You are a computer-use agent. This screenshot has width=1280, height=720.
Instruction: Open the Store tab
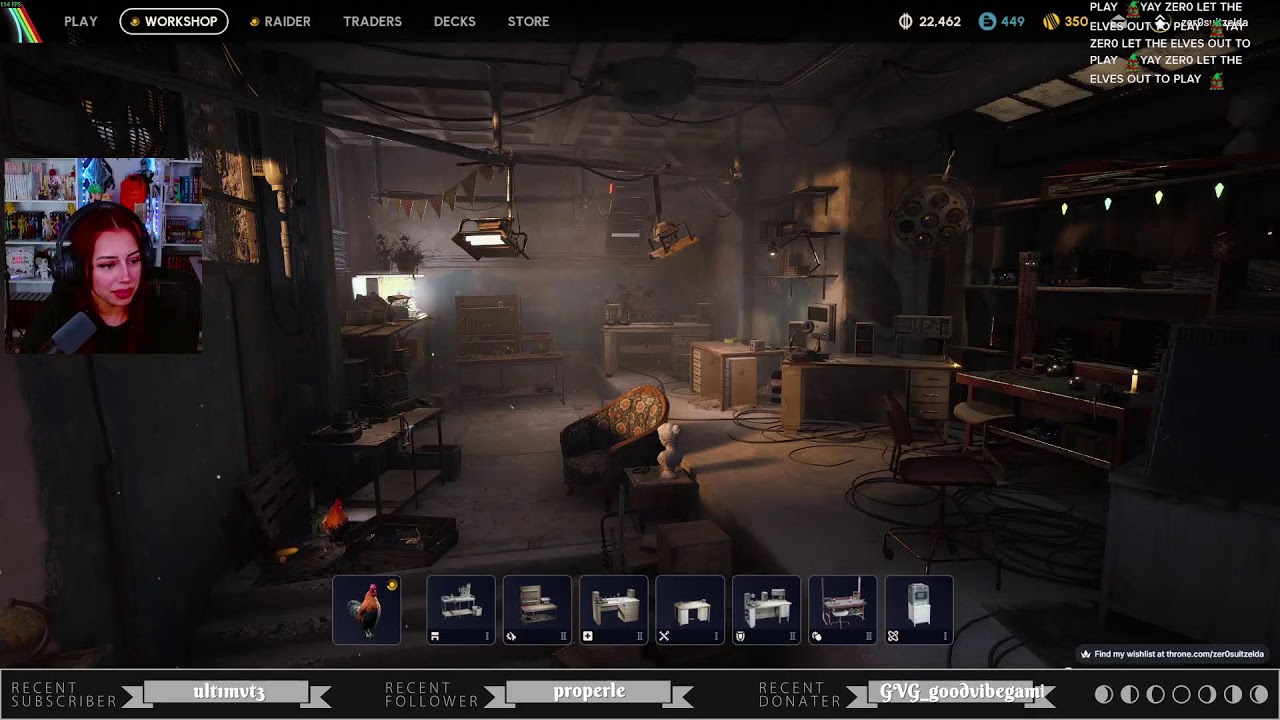(x=528, y=21)
